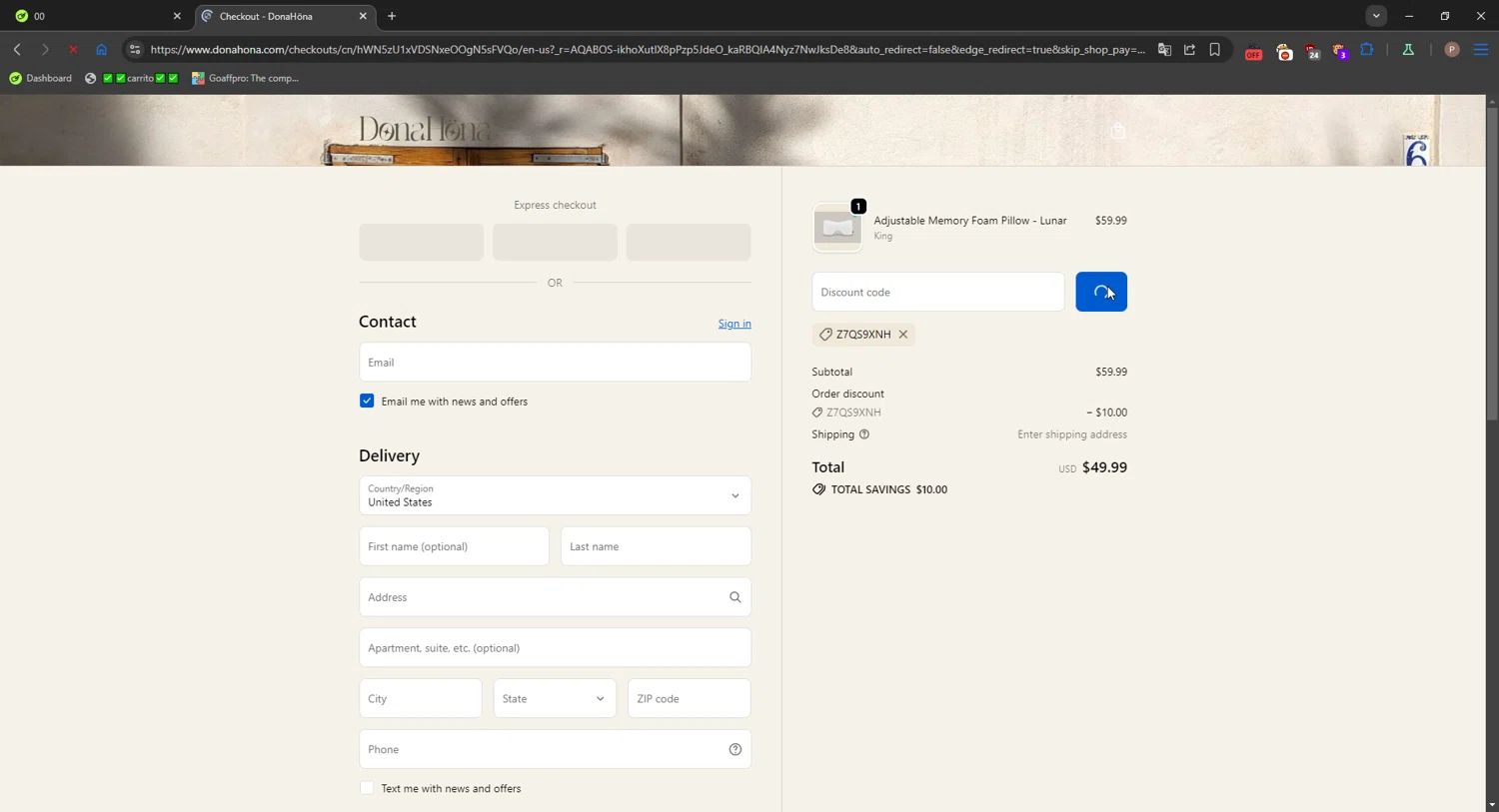This screenshot has width=1499, height=812.
Task: Click the DonaHōna store logo
Action: point(424,129)
